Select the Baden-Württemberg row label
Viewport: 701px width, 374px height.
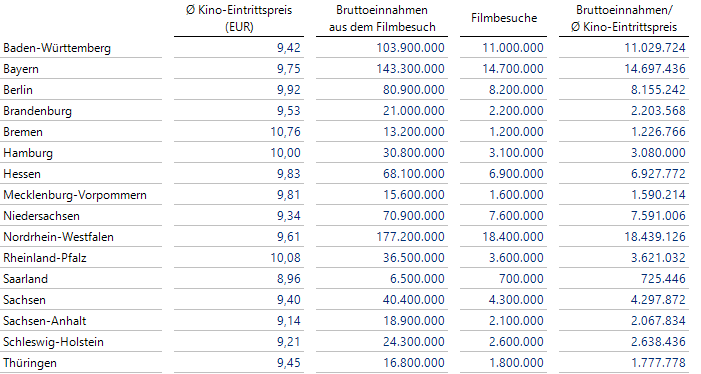click(57, 48)
